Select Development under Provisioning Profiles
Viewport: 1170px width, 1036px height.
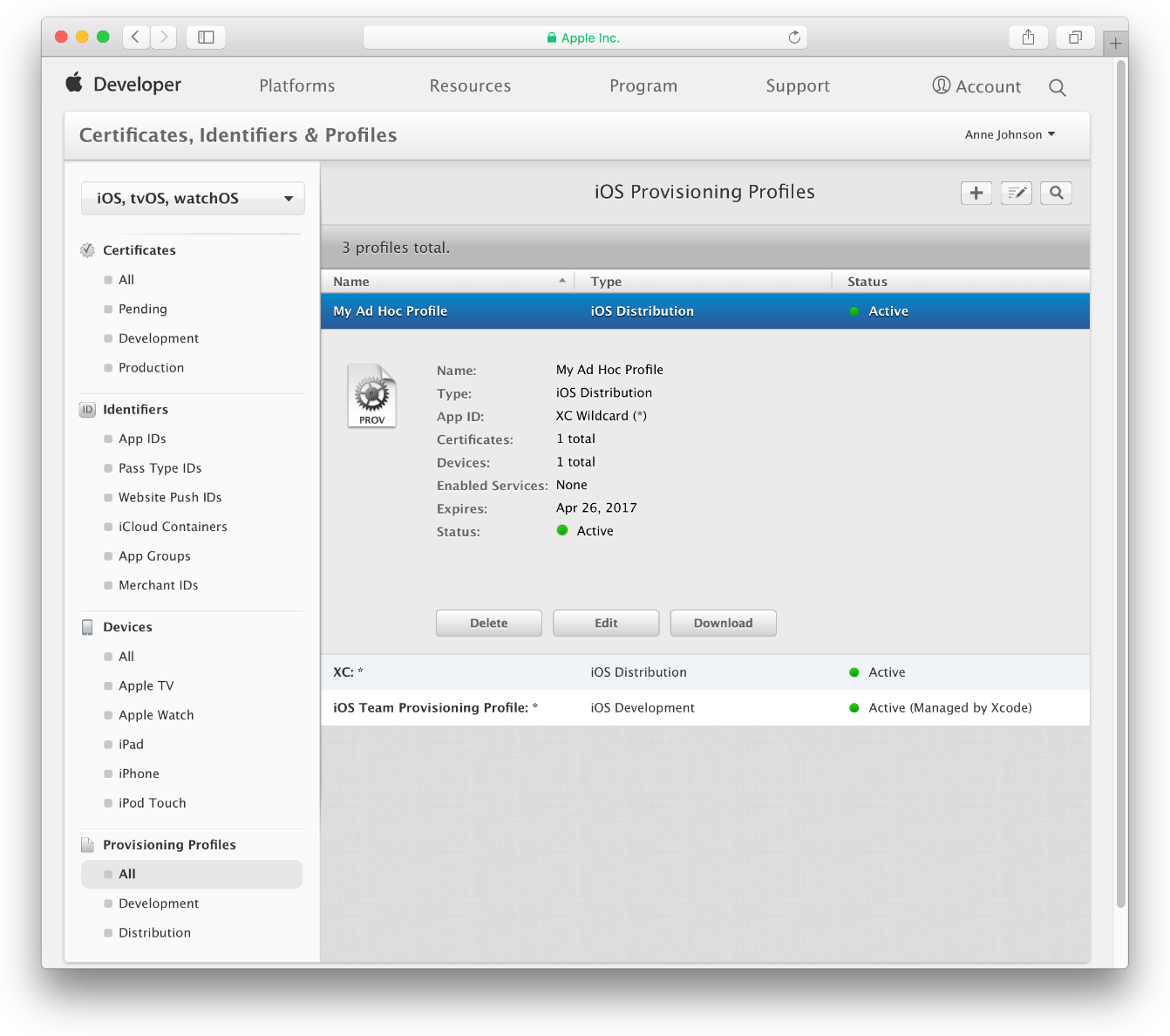(x=159, y=903)
